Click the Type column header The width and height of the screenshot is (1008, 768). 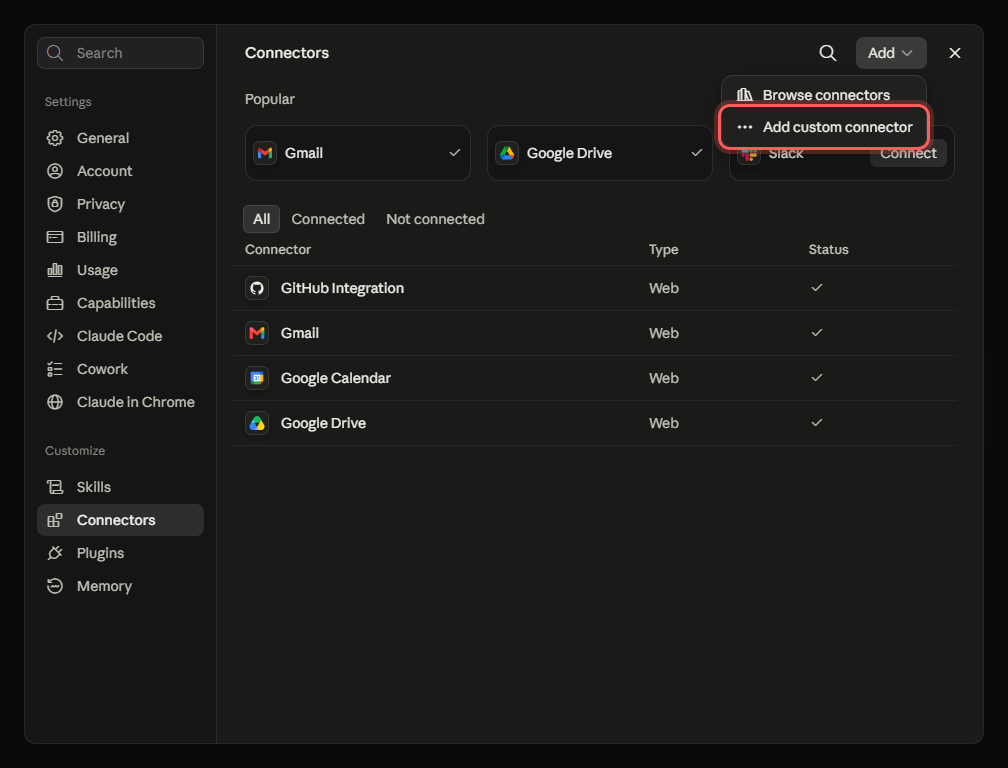663,249
